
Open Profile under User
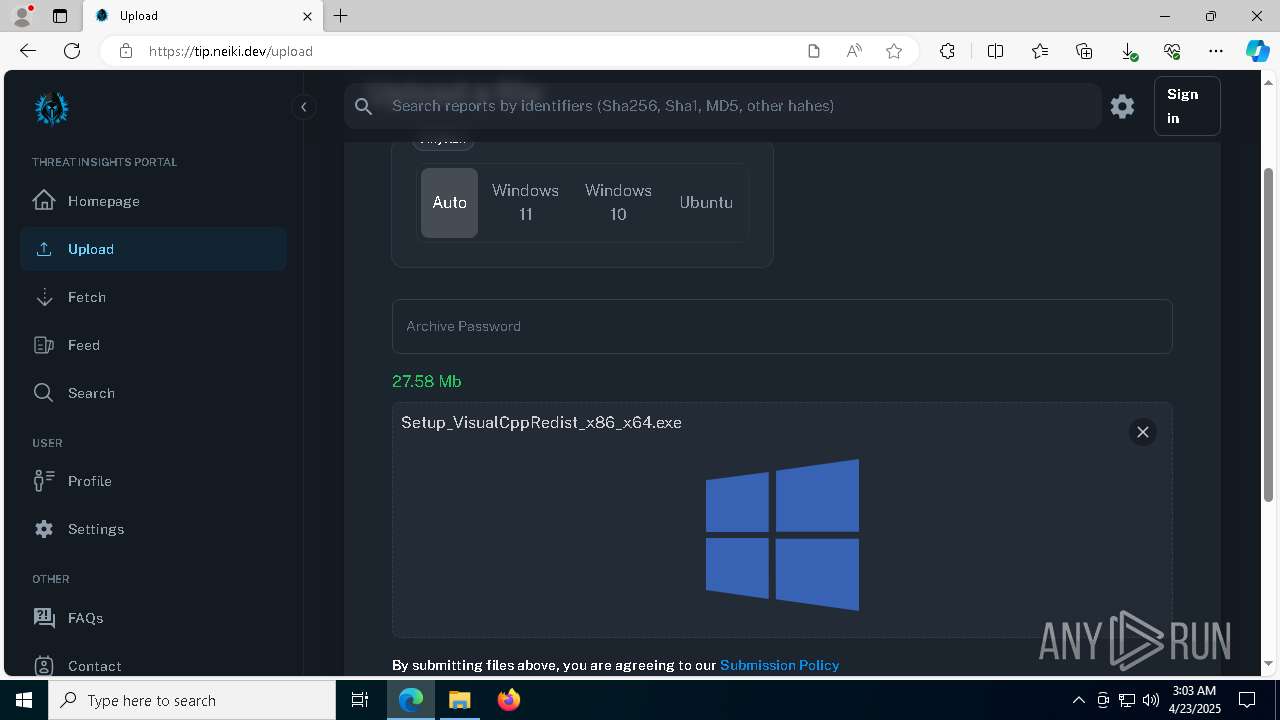point(153,481)
